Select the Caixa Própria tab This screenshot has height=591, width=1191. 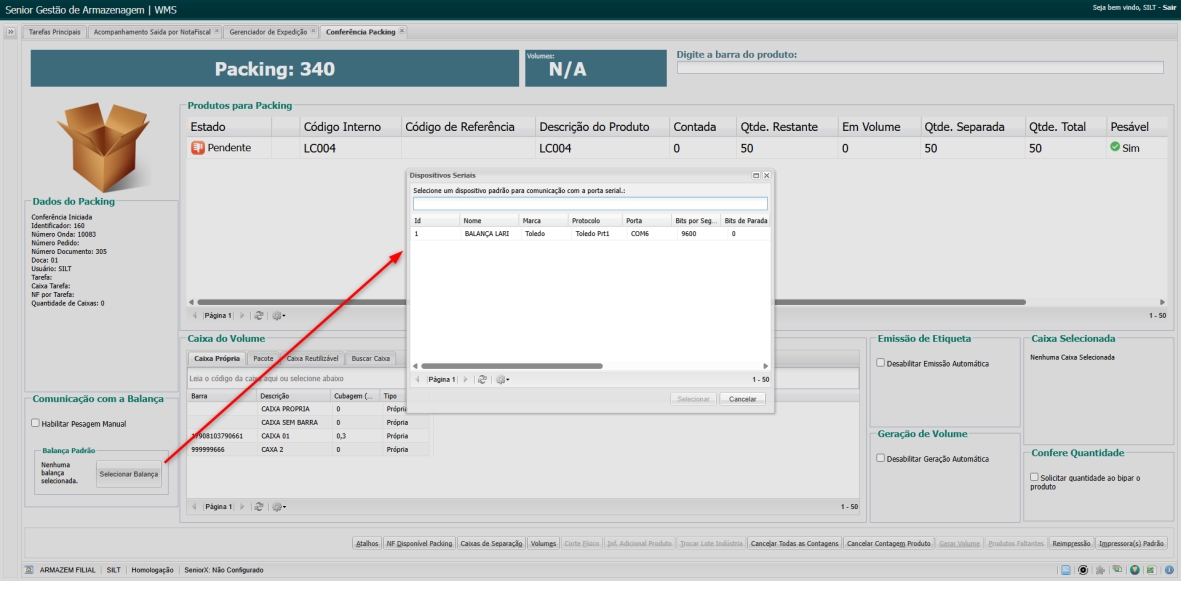[x=216, y=359]
